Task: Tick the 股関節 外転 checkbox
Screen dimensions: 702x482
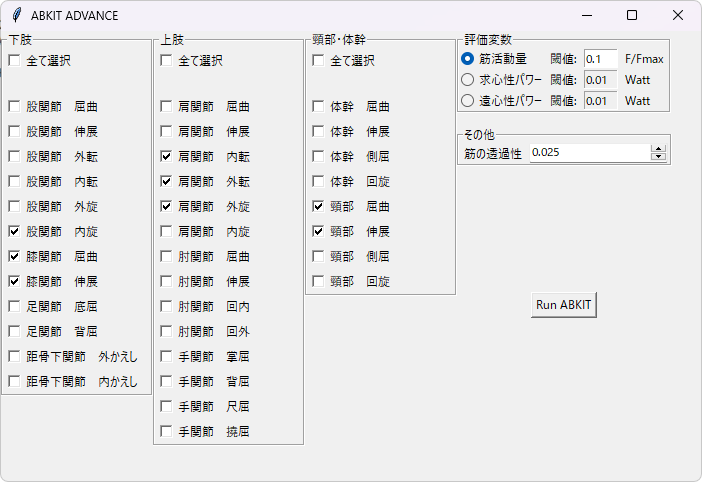Action: (x=14, y=157)
